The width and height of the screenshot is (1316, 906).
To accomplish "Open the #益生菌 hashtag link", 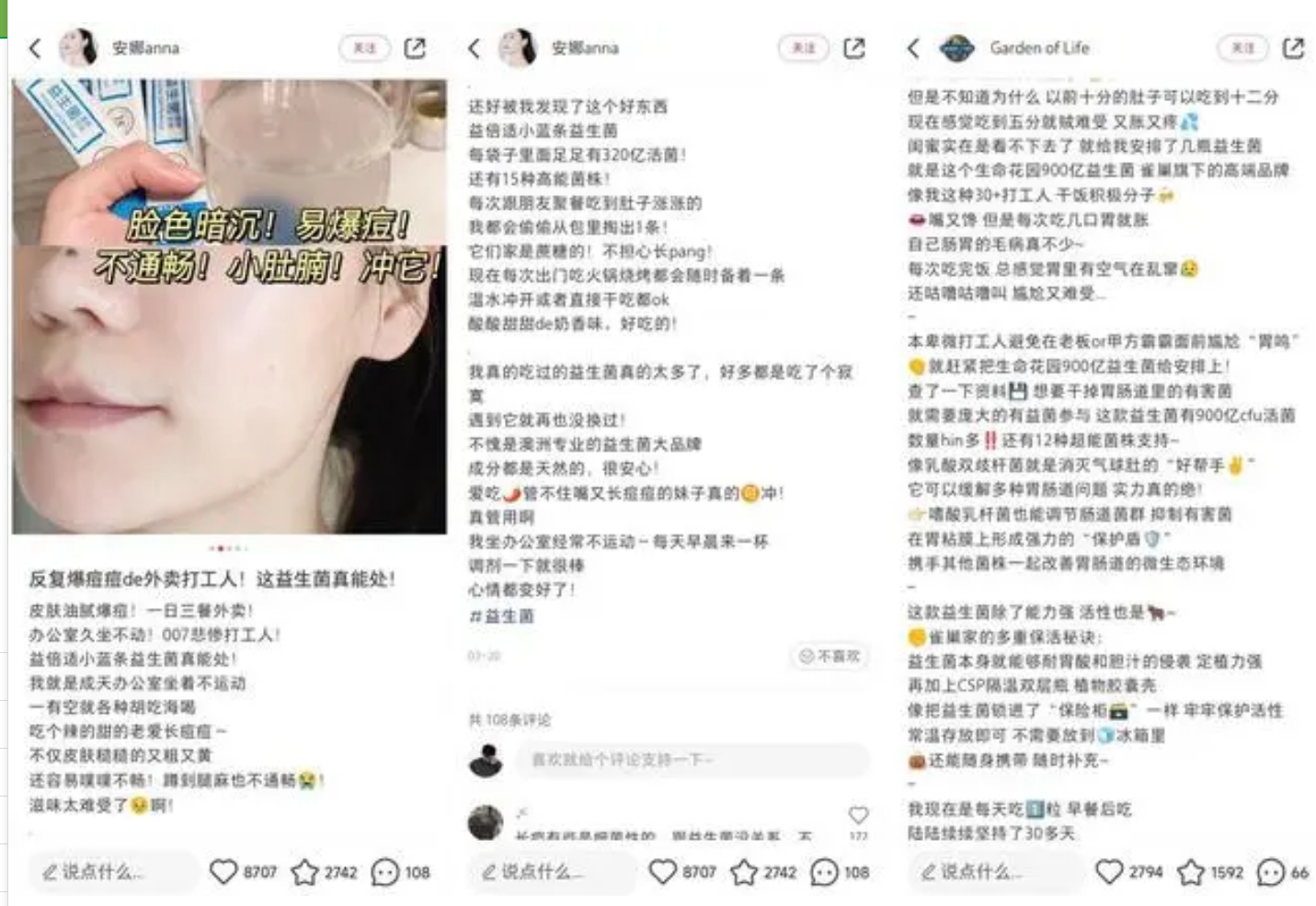I will pos(502,615).
